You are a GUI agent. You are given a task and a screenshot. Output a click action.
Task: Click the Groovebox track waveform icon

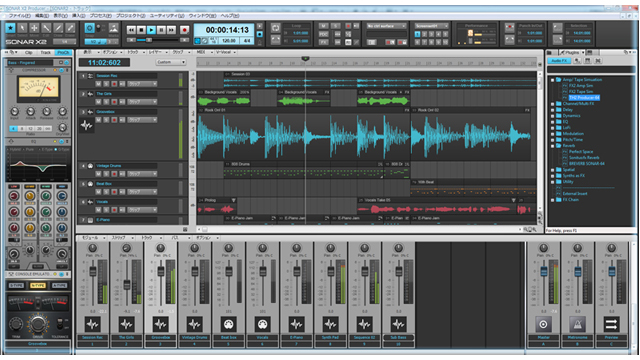point(86,125)
